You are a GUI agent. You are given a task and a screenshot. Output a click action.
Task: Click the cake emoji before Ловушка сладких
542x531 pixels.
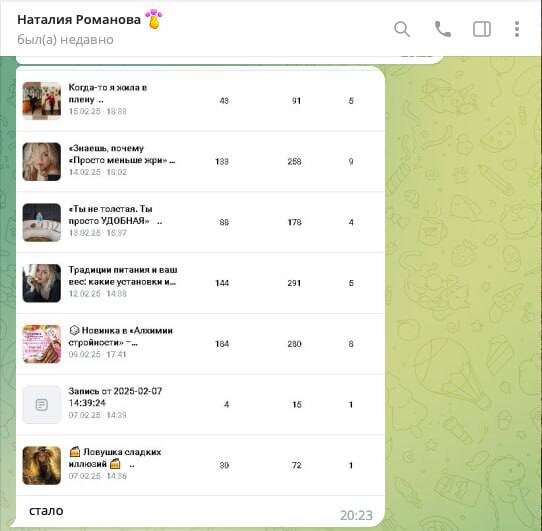[75, 451]
